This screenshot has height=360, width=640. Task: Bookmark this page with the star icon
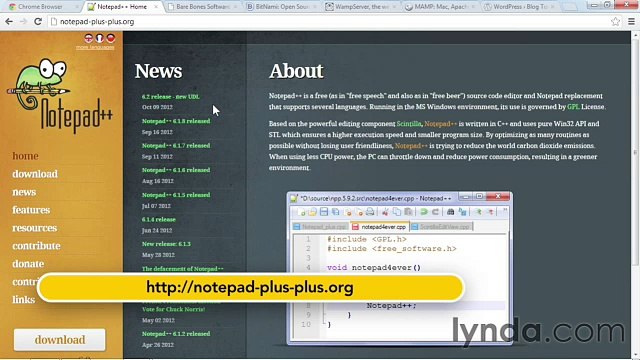pyautogui.click(x=616, y=22)
